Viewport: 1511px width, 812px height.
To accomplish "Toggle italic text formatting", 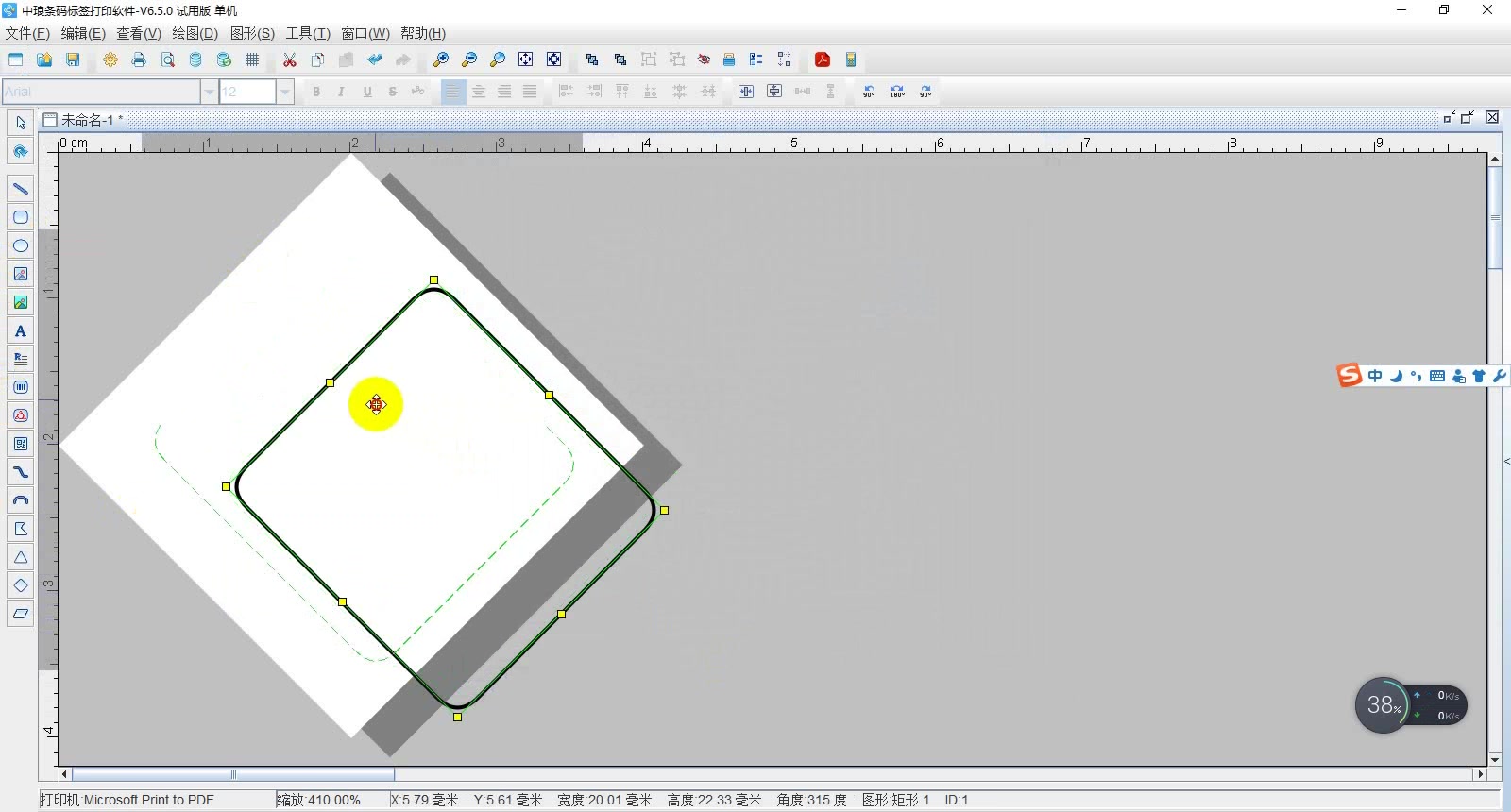I will [x=341, y=92].
